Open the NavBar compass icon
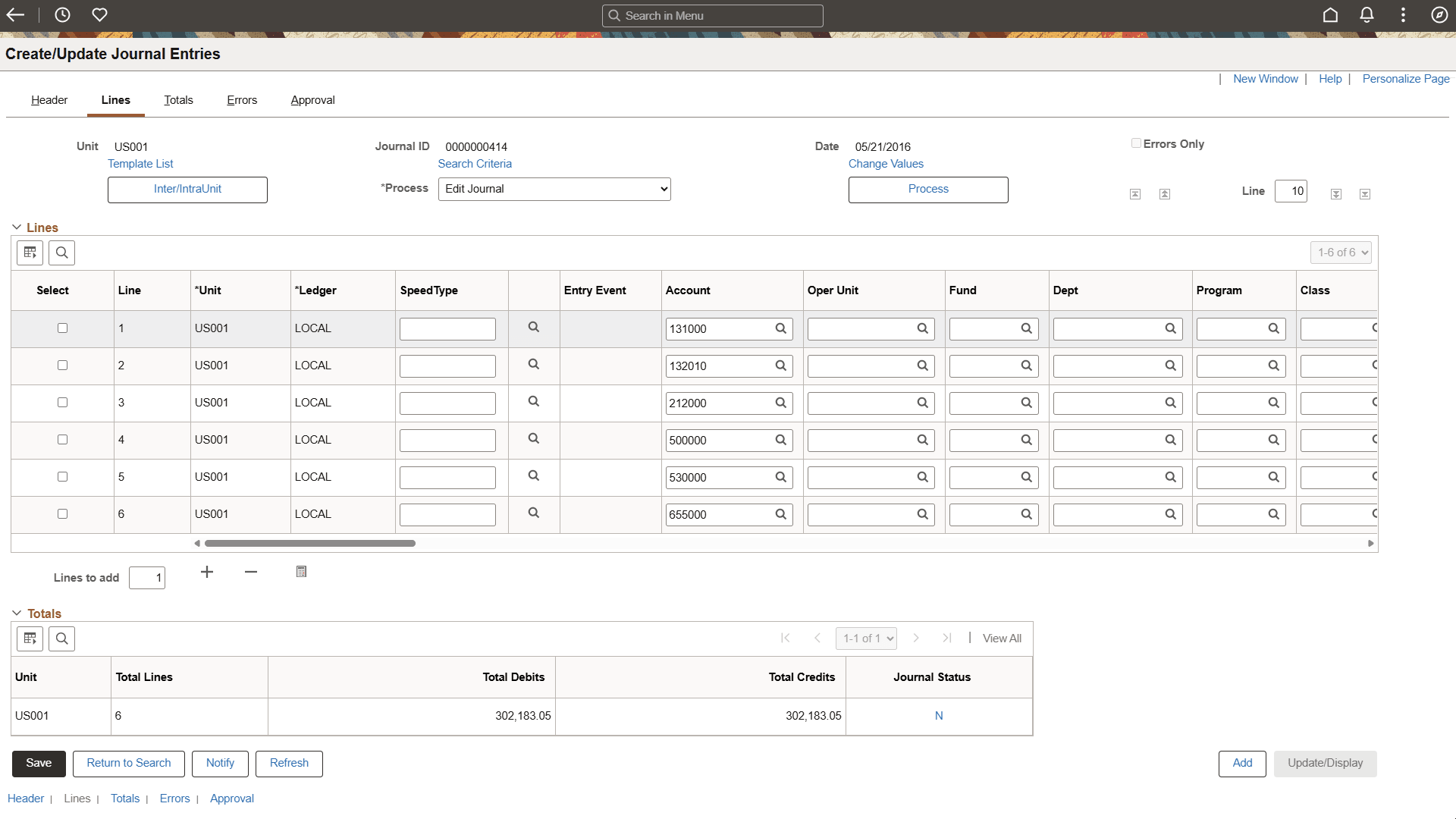Viewport: 1456px width, 819px height. (1439, 15)
